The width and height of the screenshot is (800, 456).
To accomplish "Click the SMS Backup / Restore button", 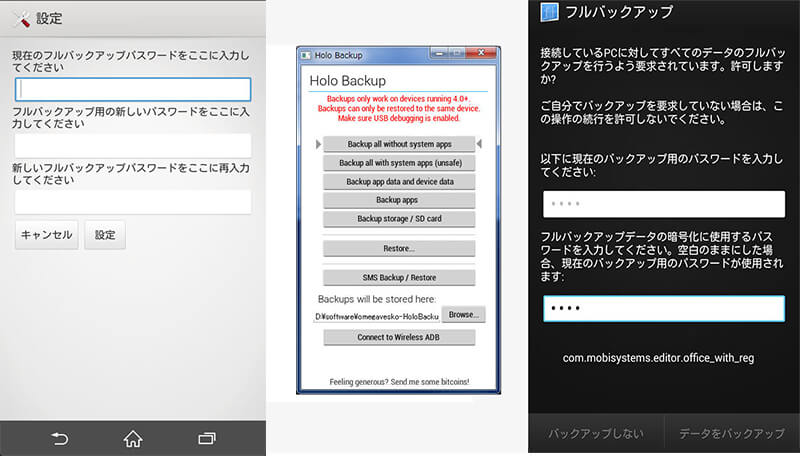I will tap(399, 277).
